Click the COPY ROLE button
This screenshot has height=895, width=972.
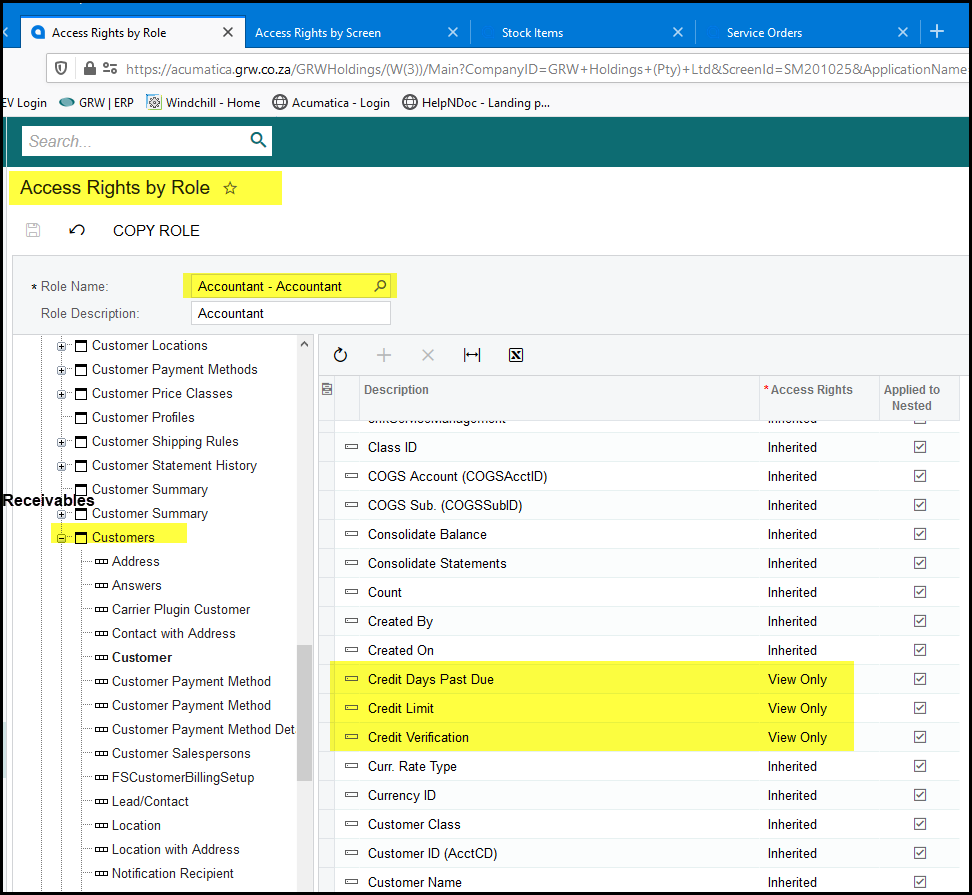(x=156, y=231)
